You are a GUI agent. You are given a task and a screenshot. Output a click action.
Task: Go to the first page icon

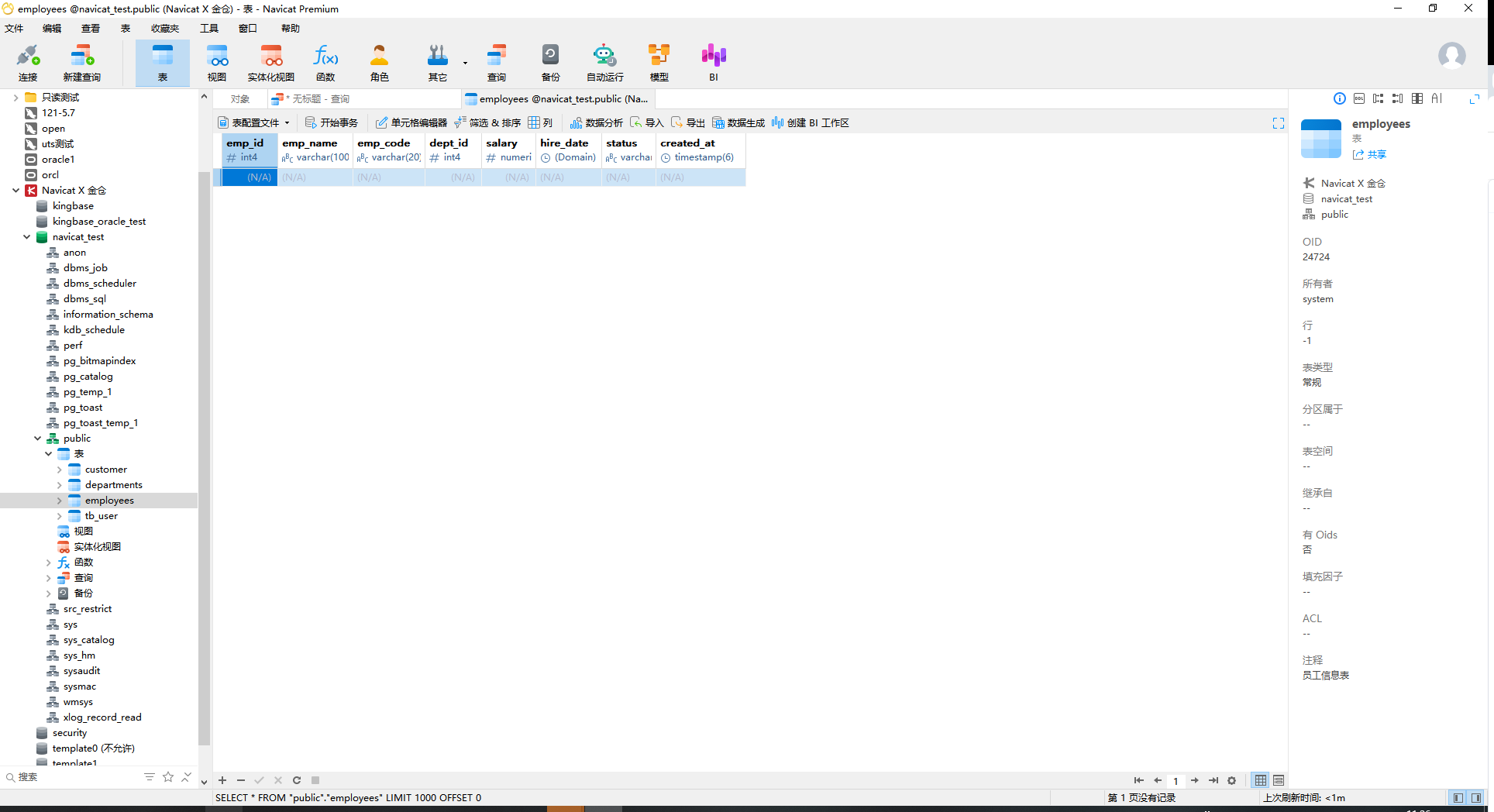[x=1138, y=780]
